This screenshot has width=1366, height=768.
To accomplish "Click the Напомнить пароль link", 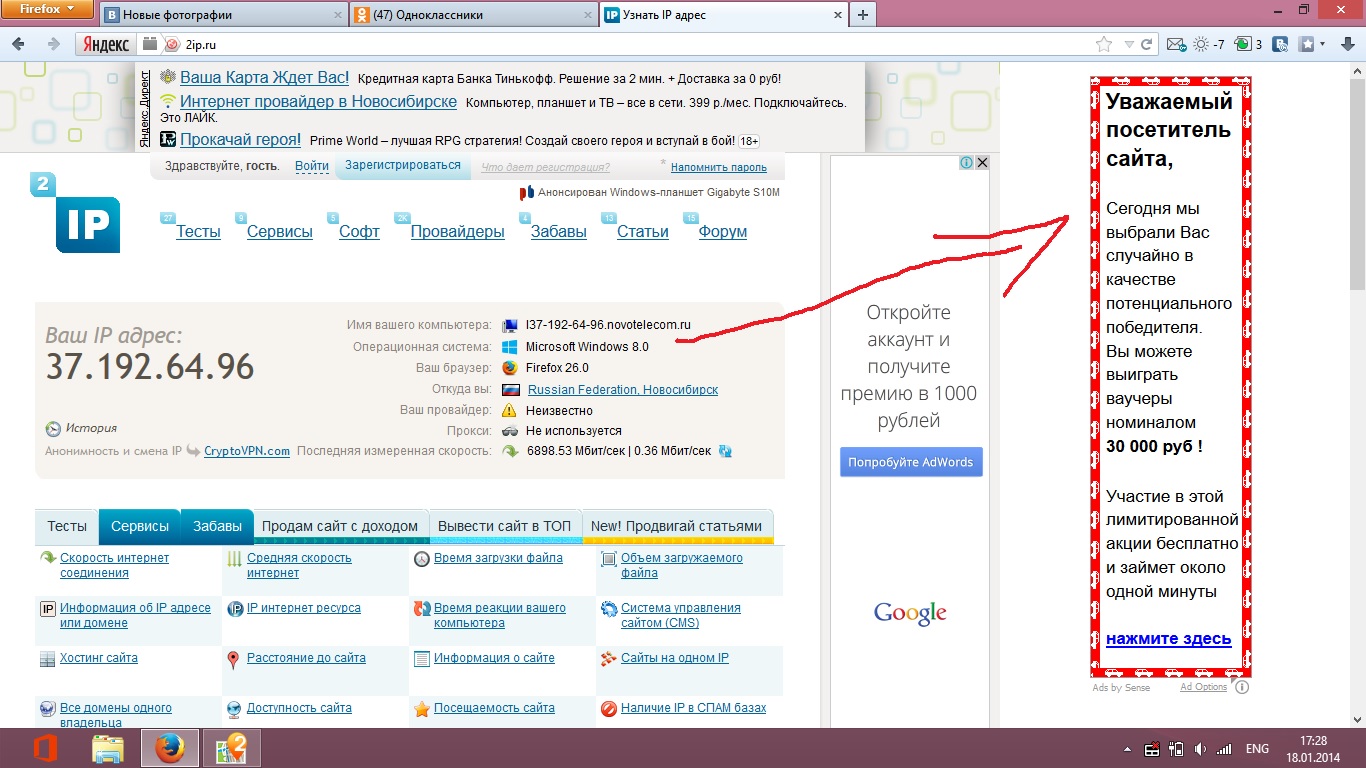I will point(719,167).
